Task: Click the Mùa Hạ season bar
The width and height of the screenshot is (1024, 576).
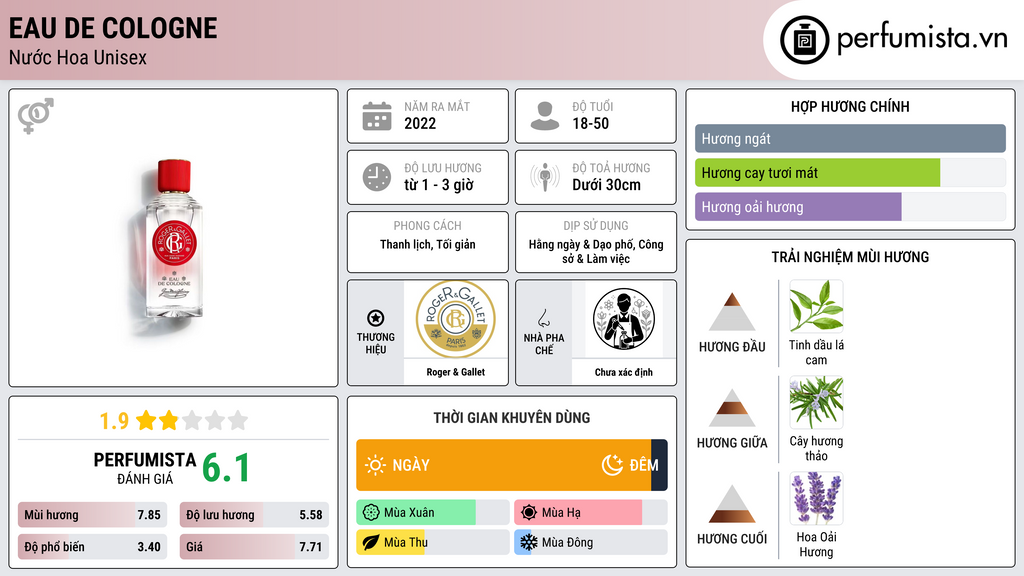Action: click(x=590, y=513)
